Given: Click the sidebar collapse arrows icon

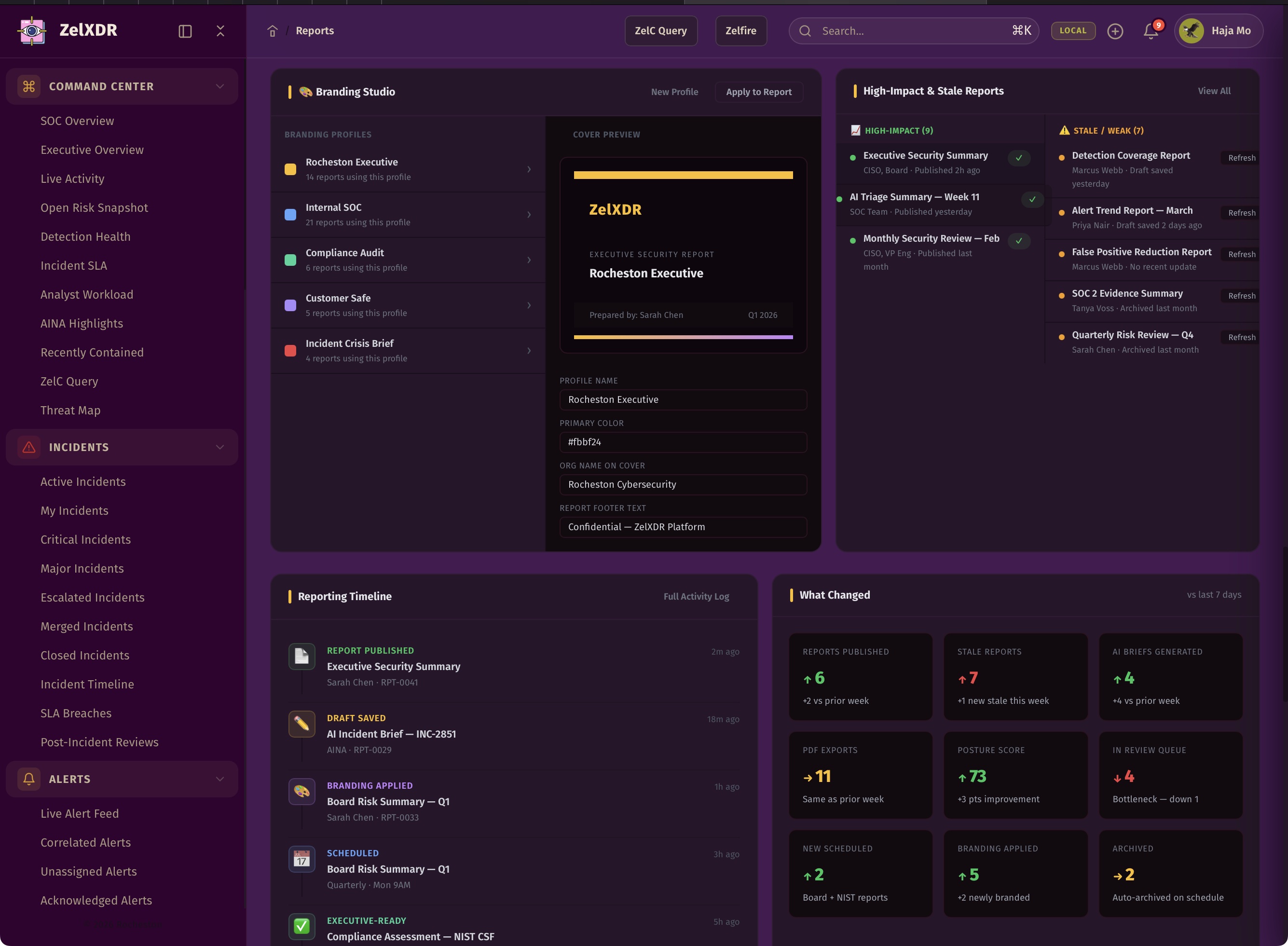Looking at the screenshot, I should click(220, 31).
